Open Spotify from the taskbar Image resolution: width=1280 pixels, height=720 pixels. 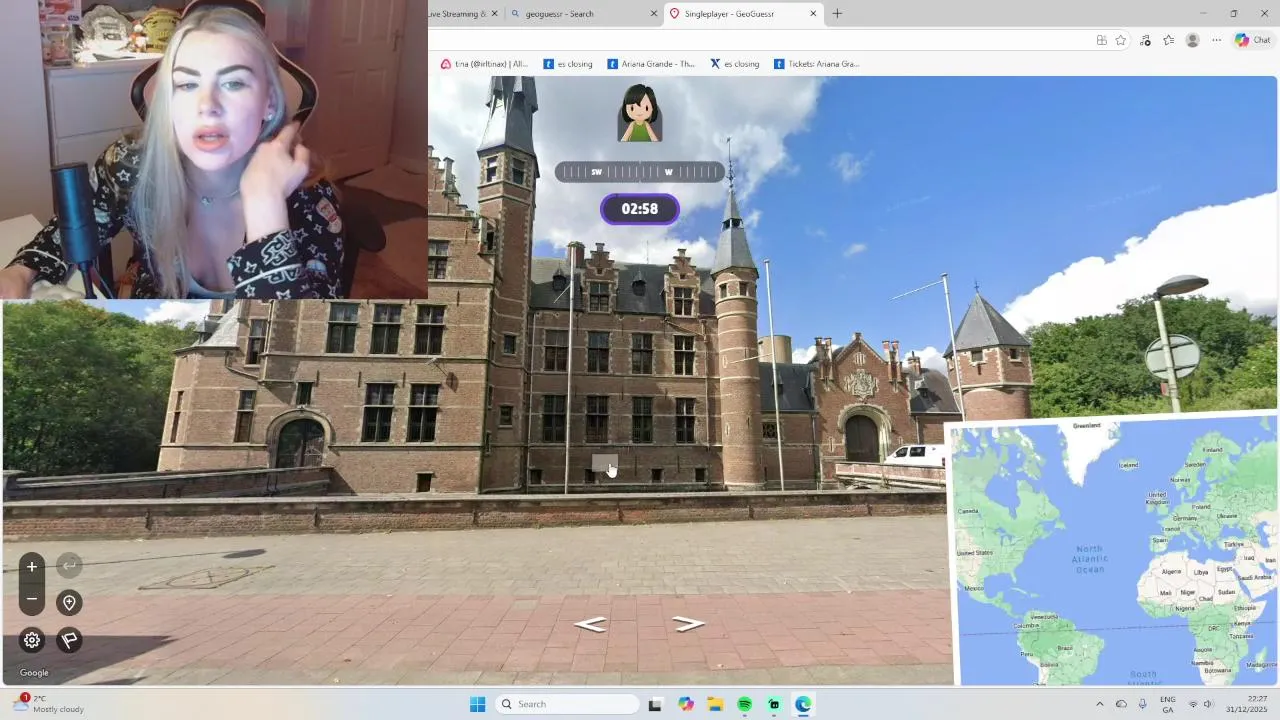[744, 704]
